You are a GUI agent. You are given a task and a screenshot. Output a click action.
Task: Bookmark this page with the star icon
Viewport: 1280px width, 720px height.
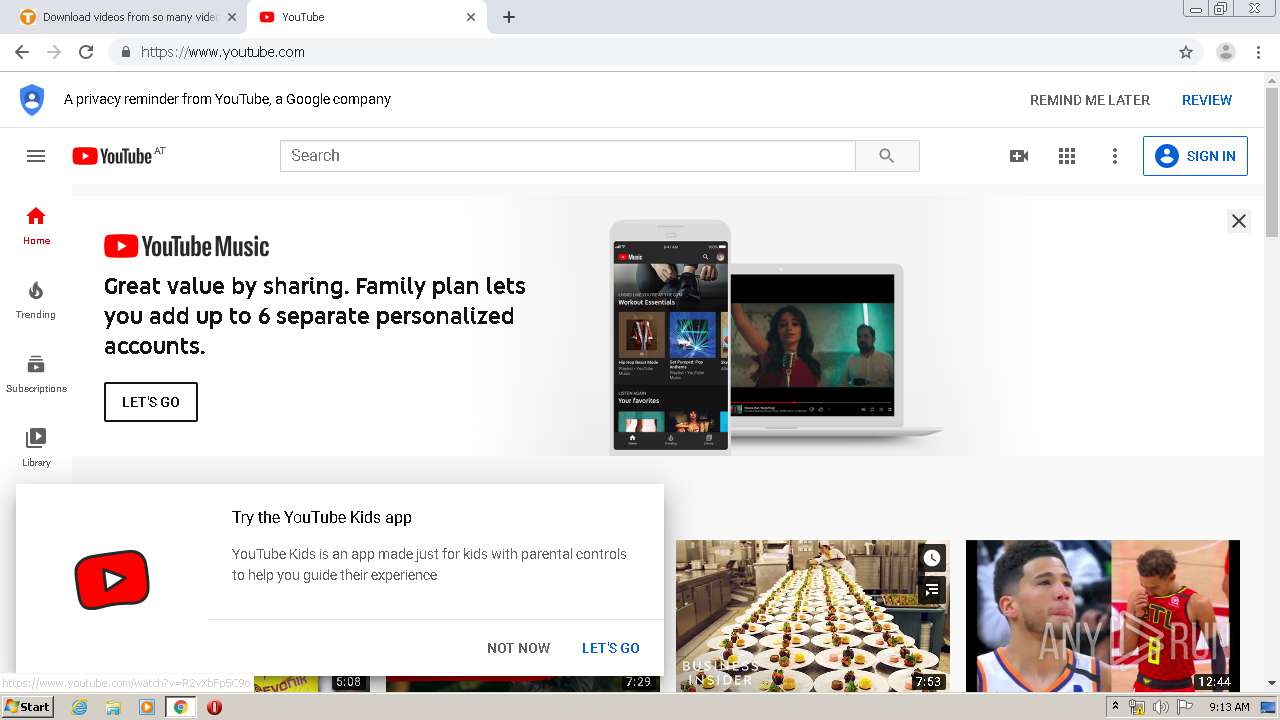pos(1186,52)
